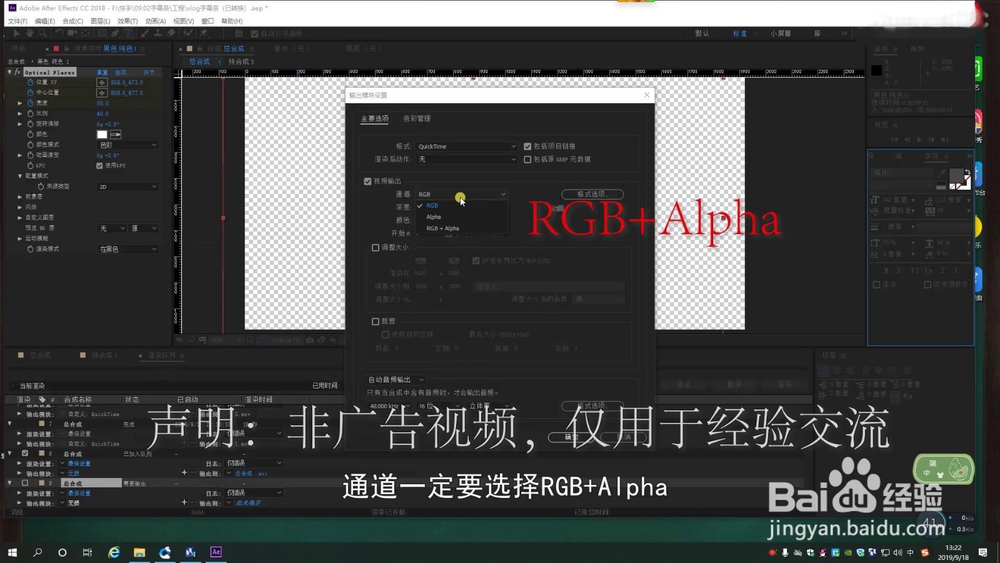Screen dimensions: 1000x563
Task: Click the eyedropper beside 颜色 swatch
Action: [x=115, y=135]
